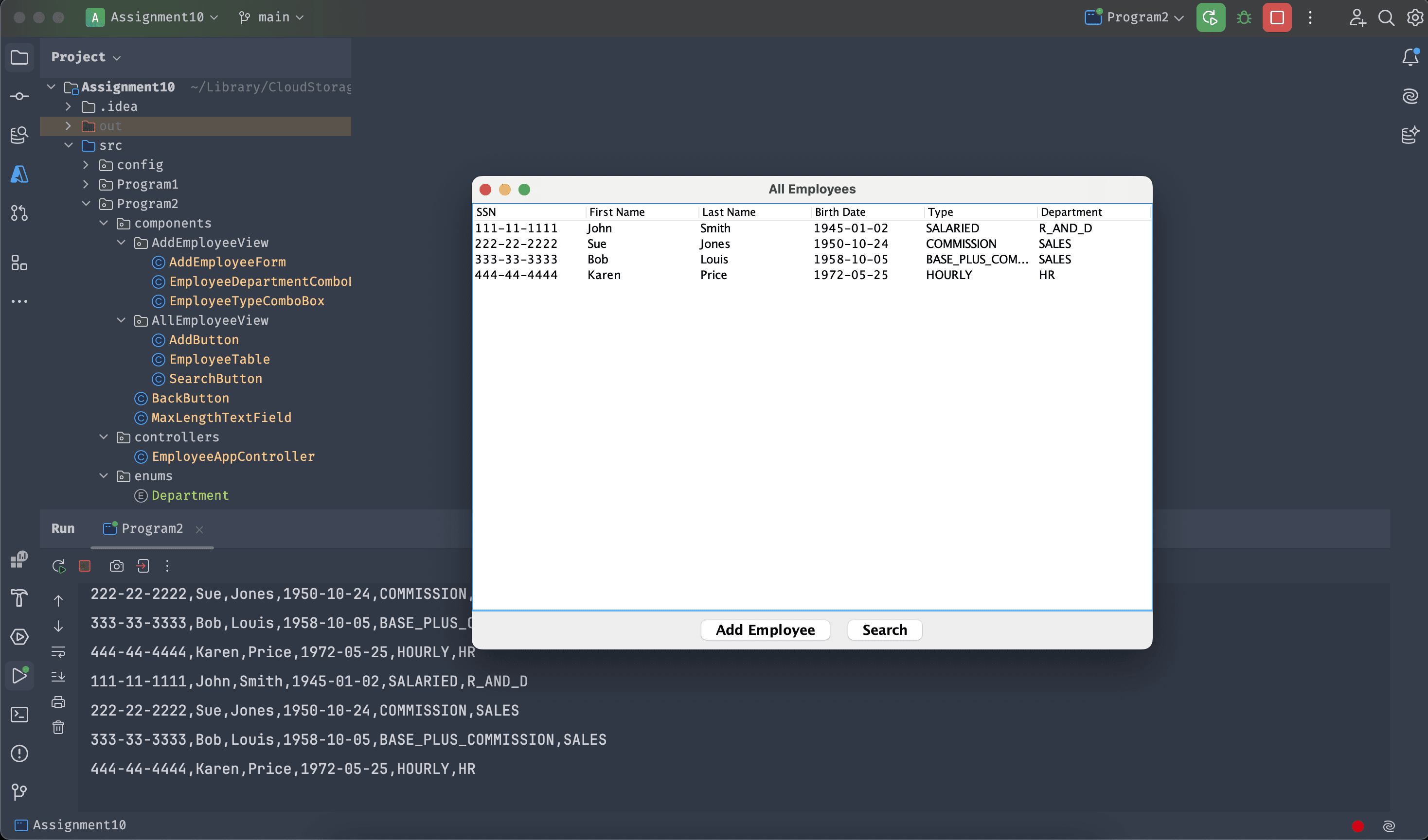Open the Build hammer tool window icon
The height and width of the screenshot is (840, 1428).
coord(19,598)
